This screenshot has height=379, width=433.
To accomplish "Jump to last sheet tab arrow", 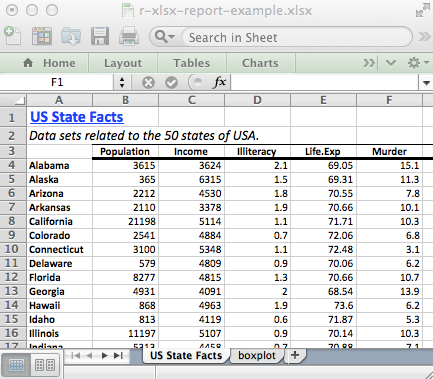I will 118,356.
